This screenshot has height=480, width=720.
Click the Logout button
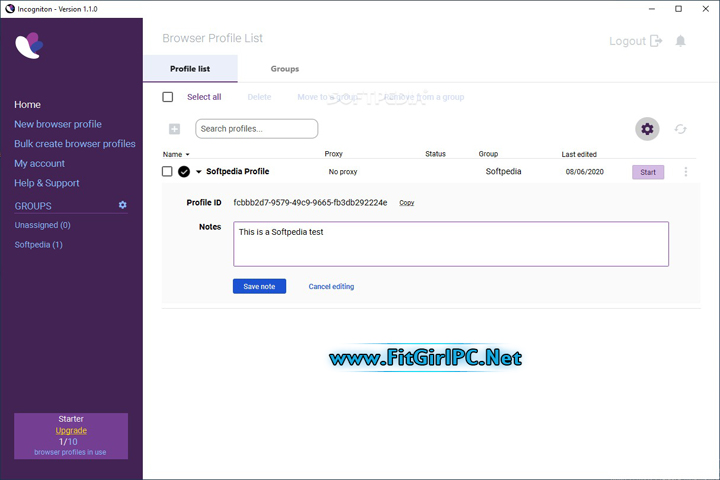(636, 41)
